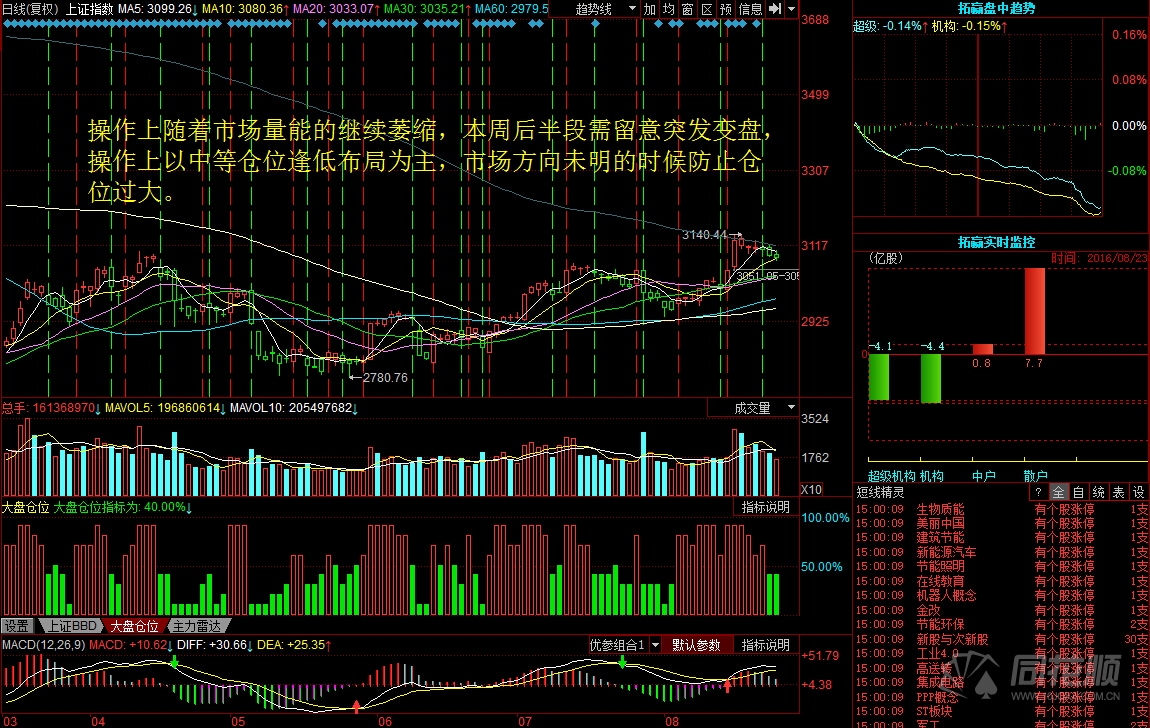The height and width of the screenshot is (728, 1150).
Task: Click the right-arrow jump-to-end icon
Action: coord(774,9)
